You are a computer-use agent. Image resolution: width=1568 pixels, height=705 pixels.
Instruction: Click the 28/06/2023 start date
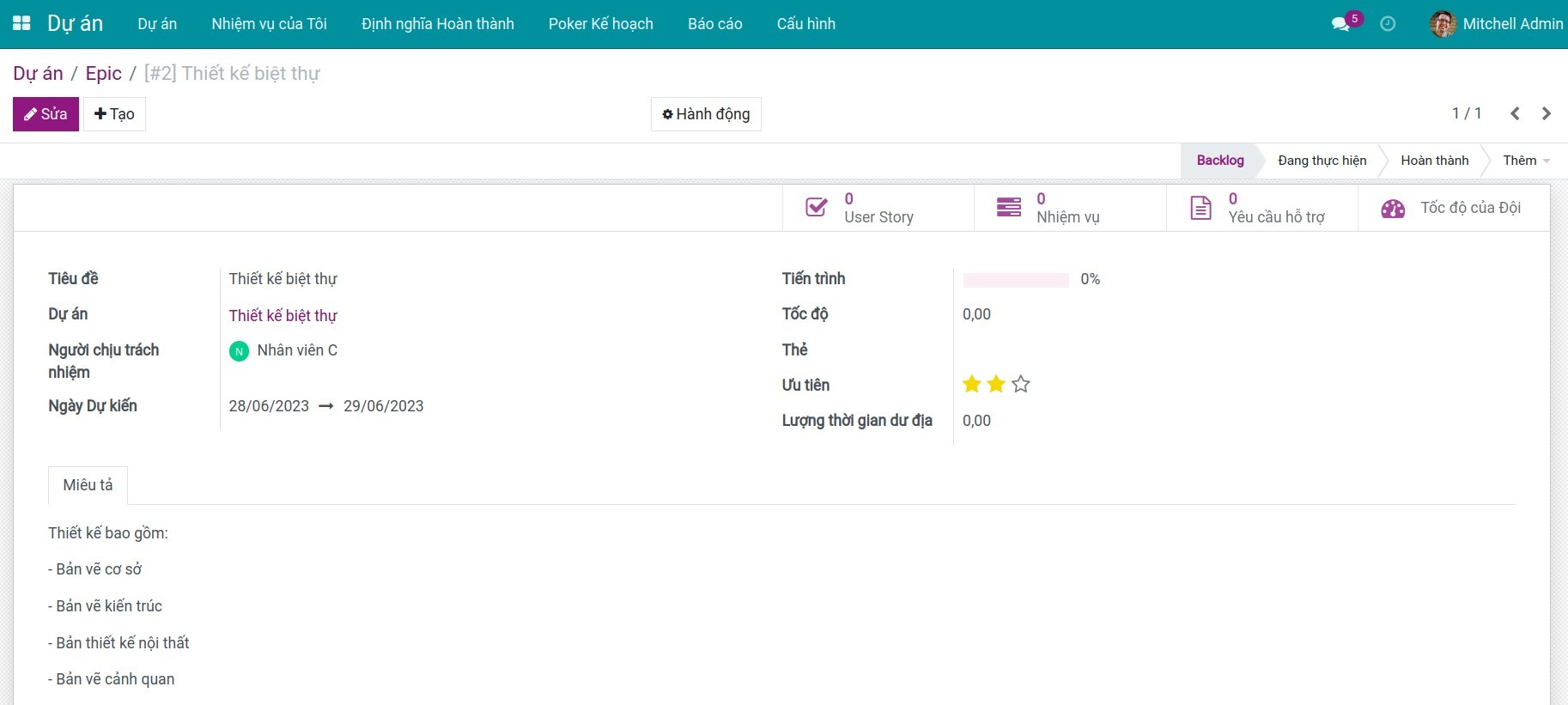(269, 406)
